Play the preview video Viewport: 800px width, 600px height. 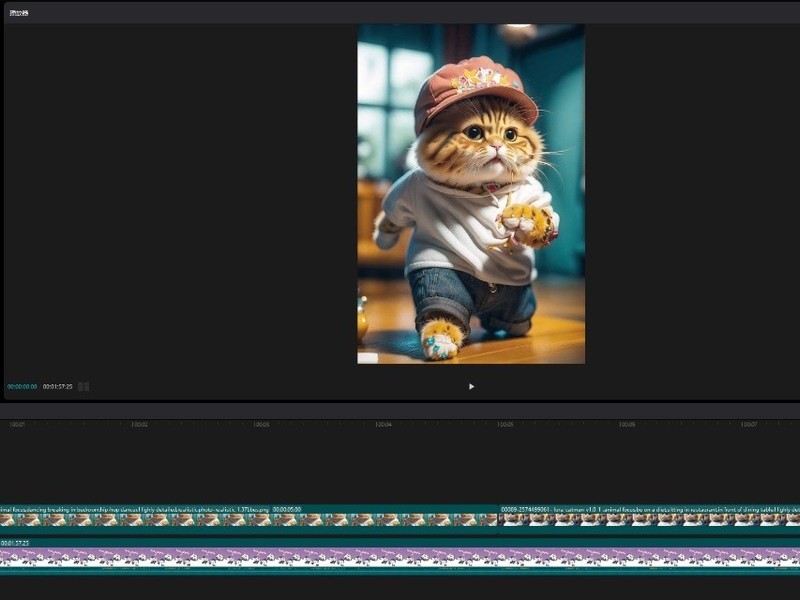click(471, 387)
